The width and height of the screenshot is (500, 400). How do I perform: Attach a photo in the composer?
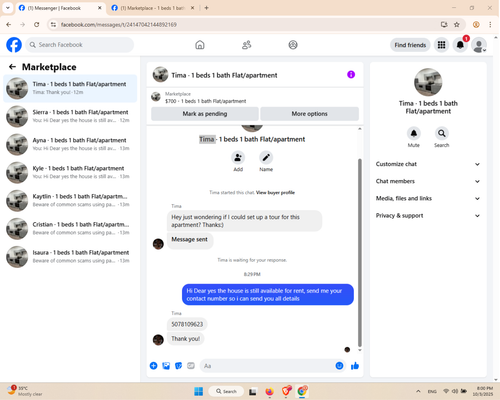pos(166,366)
